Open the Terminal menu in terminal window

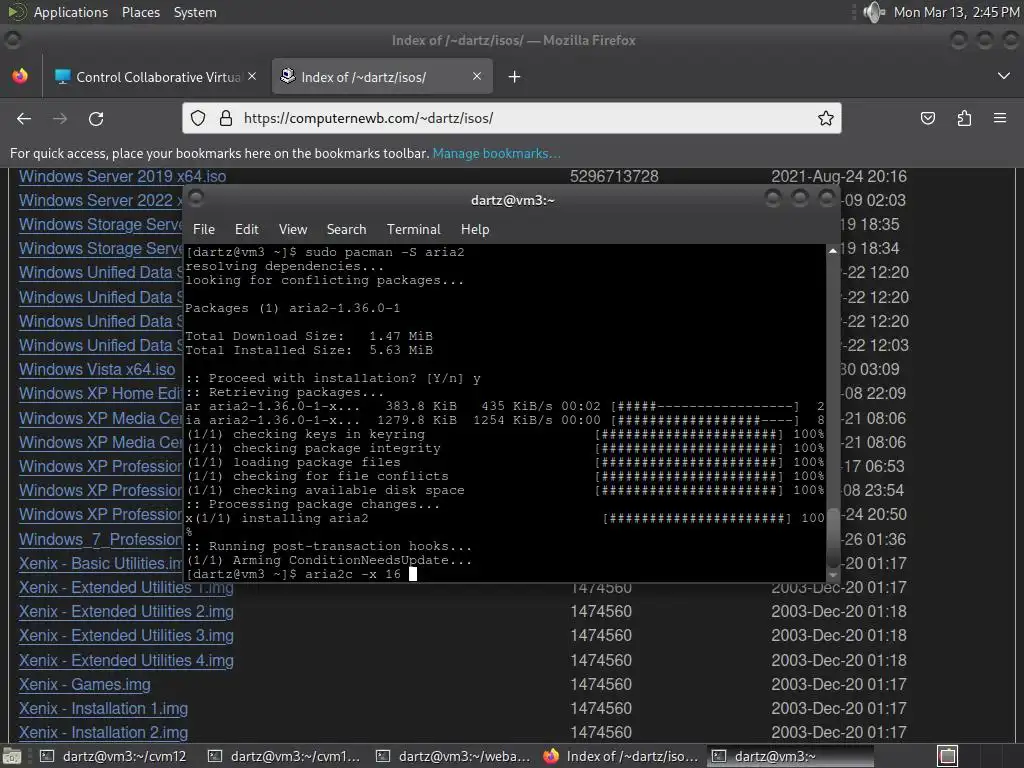pos(413,229)
